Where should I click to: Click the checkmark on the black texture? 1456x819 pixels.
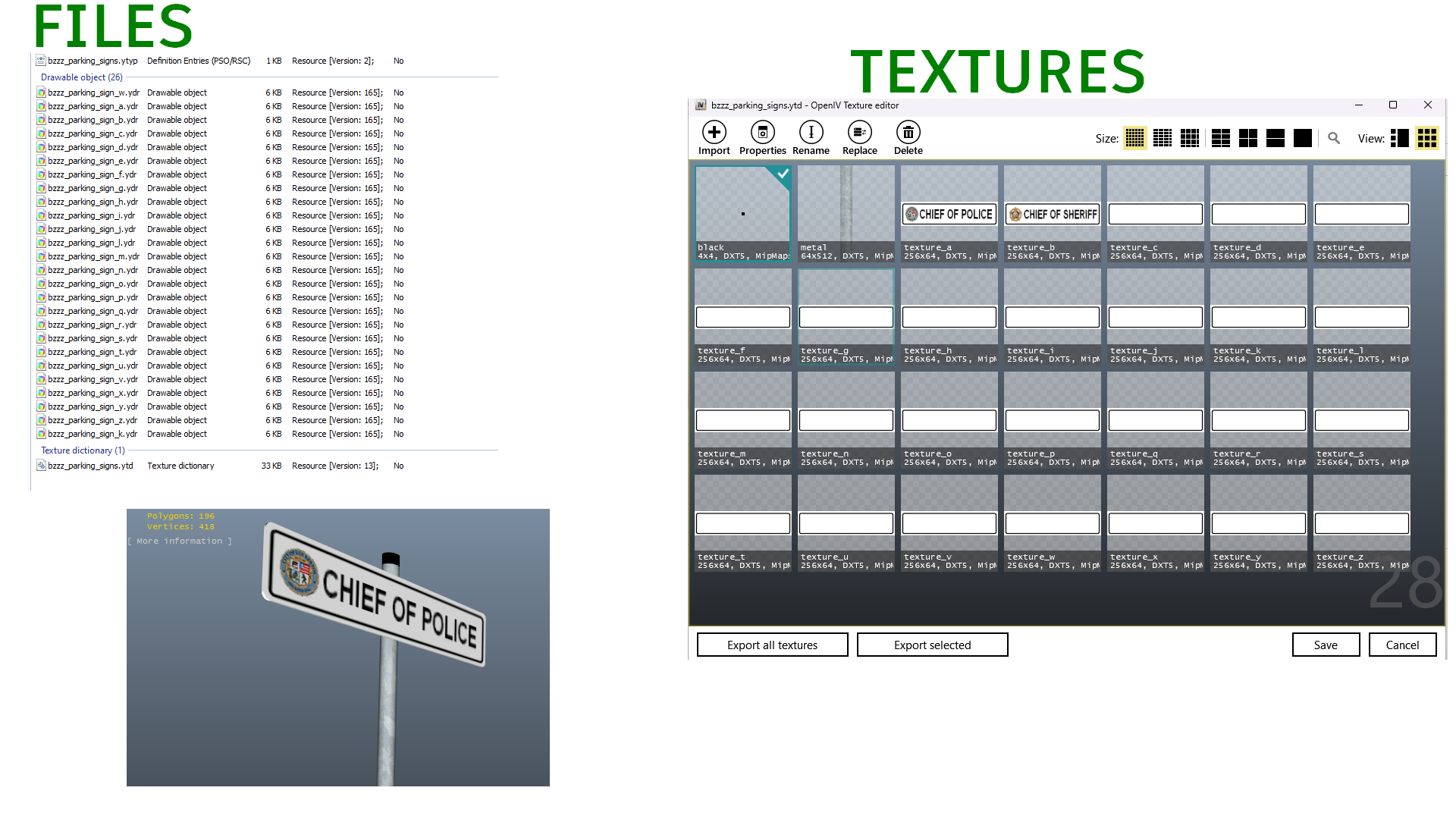click(x=783, y=174)
